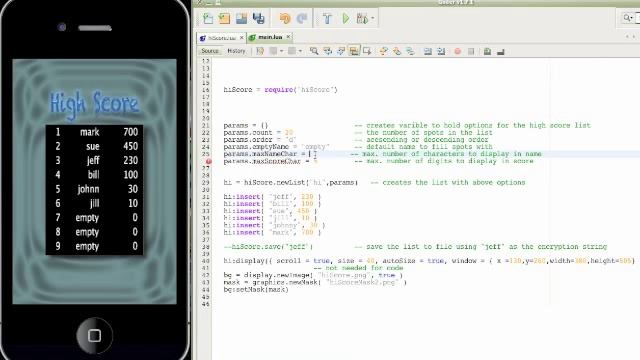Run the project with green play icon
Image resolution: width=640 pixels, height=360 pixels.
coord(346,18)
